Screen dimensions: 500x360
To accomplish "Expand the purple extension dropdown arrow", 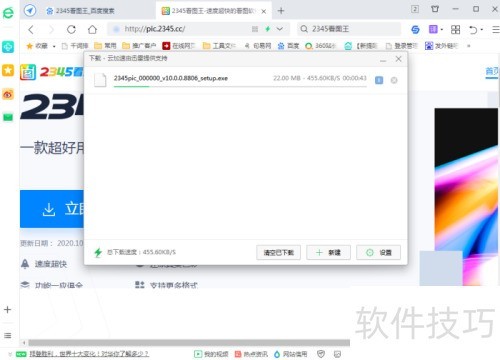I will [x=442, y=30].
